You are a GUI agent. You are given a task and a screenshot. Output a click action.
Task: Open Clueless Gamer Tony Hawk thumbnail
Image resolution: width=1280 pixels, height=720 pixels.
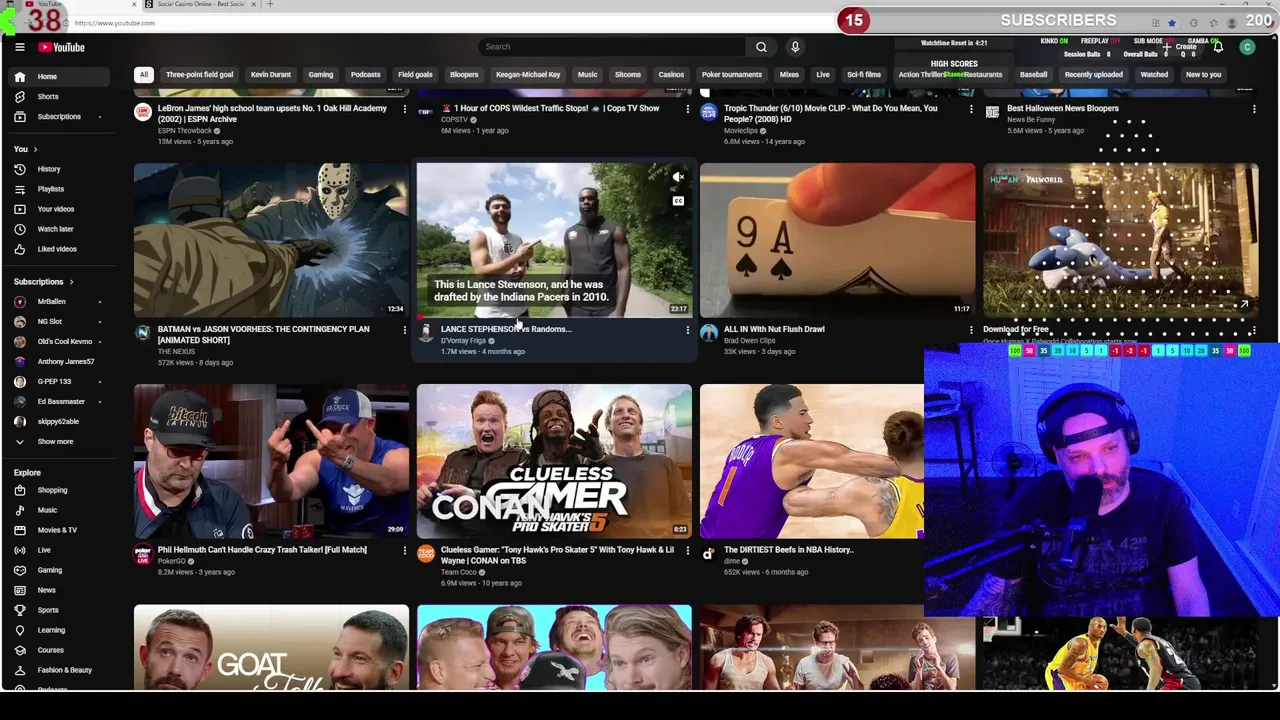[x=554, y=461]
